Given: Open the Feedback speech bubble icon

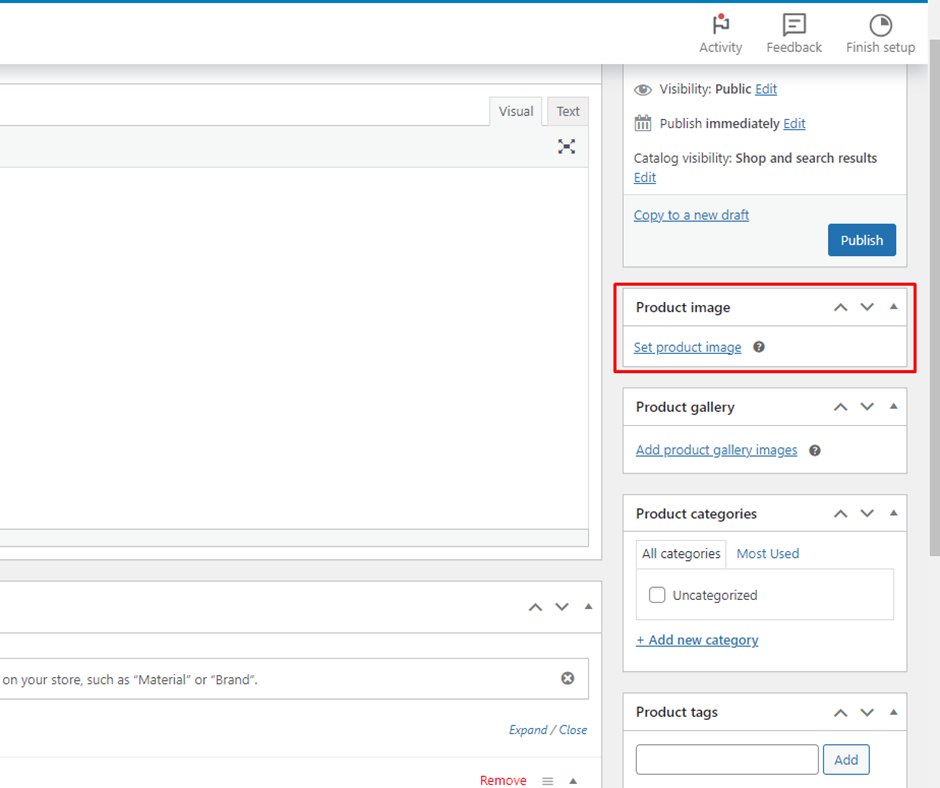Looking at the screenshot, I should click(x=794, y=26).
